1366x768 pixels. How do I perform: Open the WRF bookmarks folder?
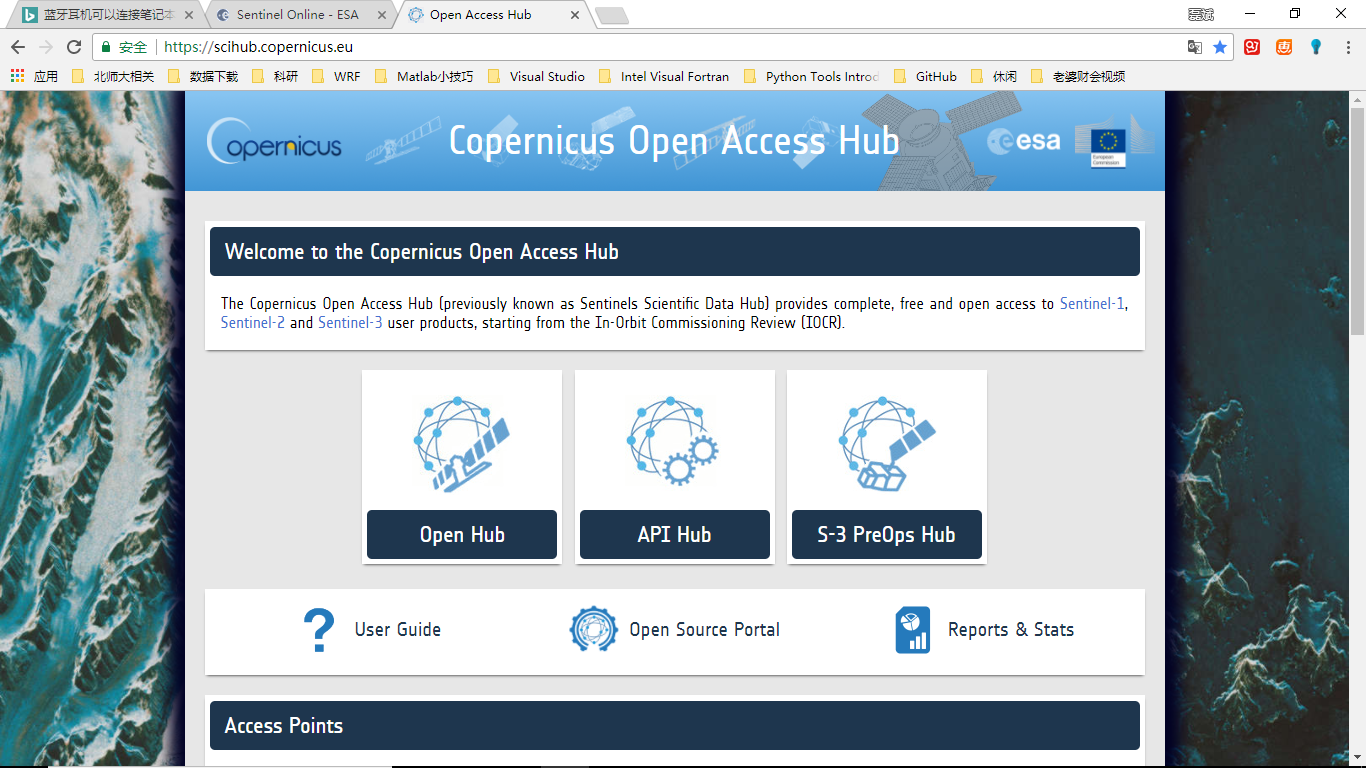pos(337,76)
